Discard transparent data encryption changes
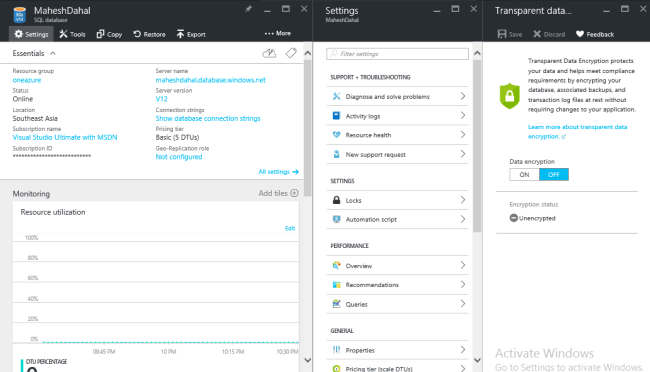 [x=549, y=34]
